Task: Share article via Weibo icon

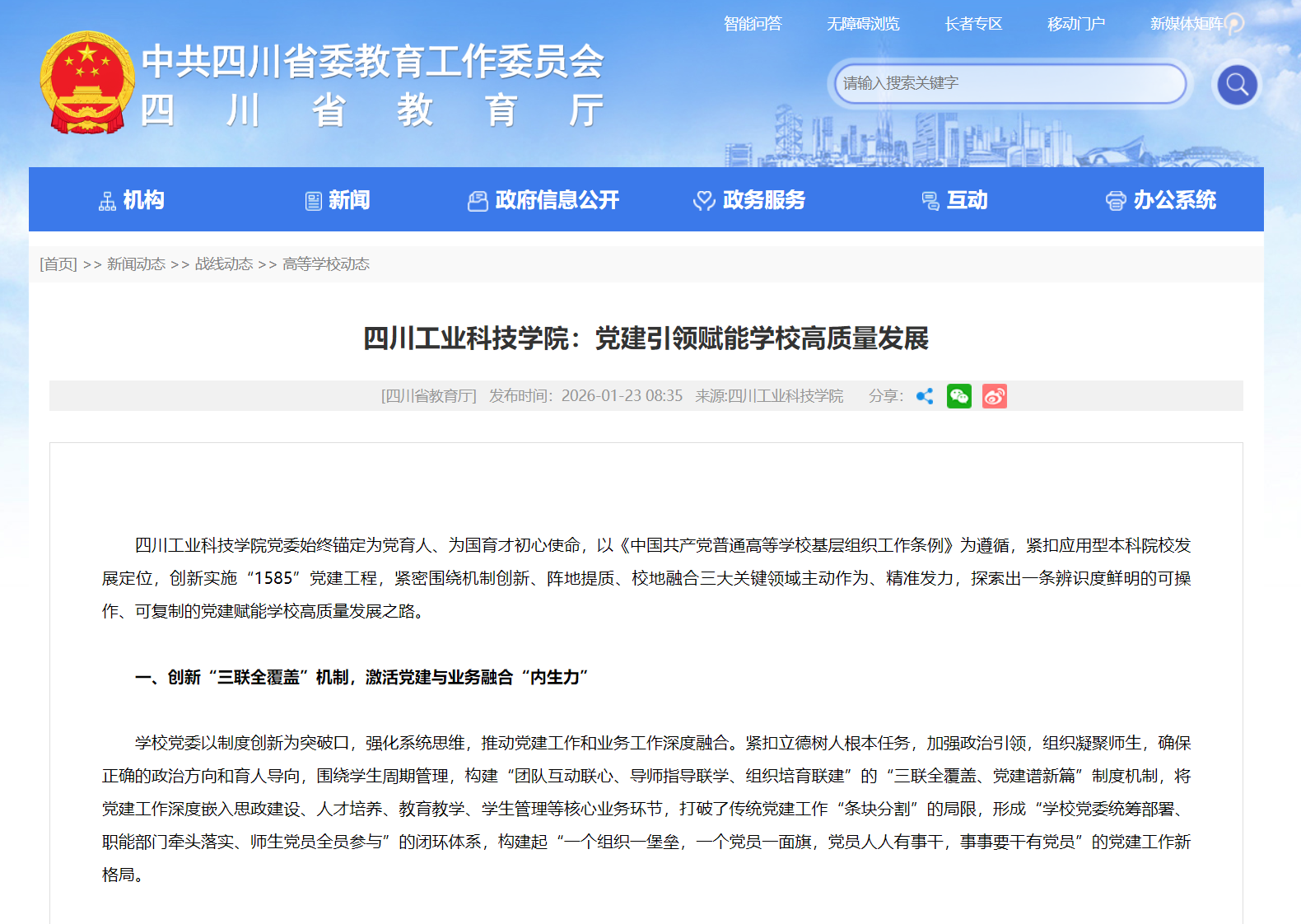Action: 994,396
